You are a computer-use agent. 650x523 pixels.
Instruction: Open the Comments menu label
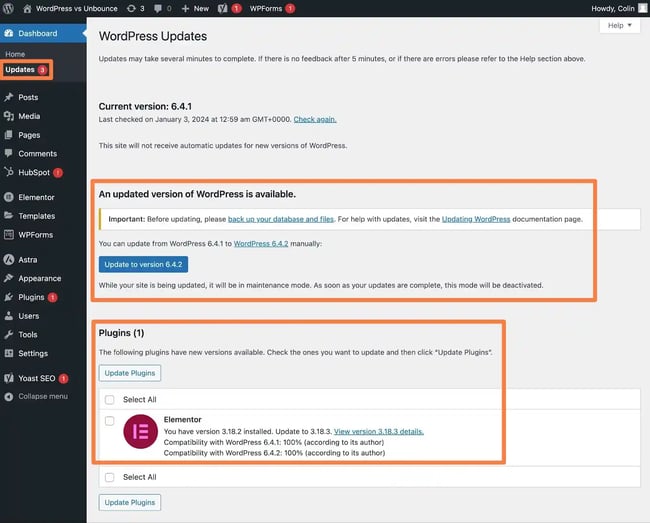(x=38, y=153)
